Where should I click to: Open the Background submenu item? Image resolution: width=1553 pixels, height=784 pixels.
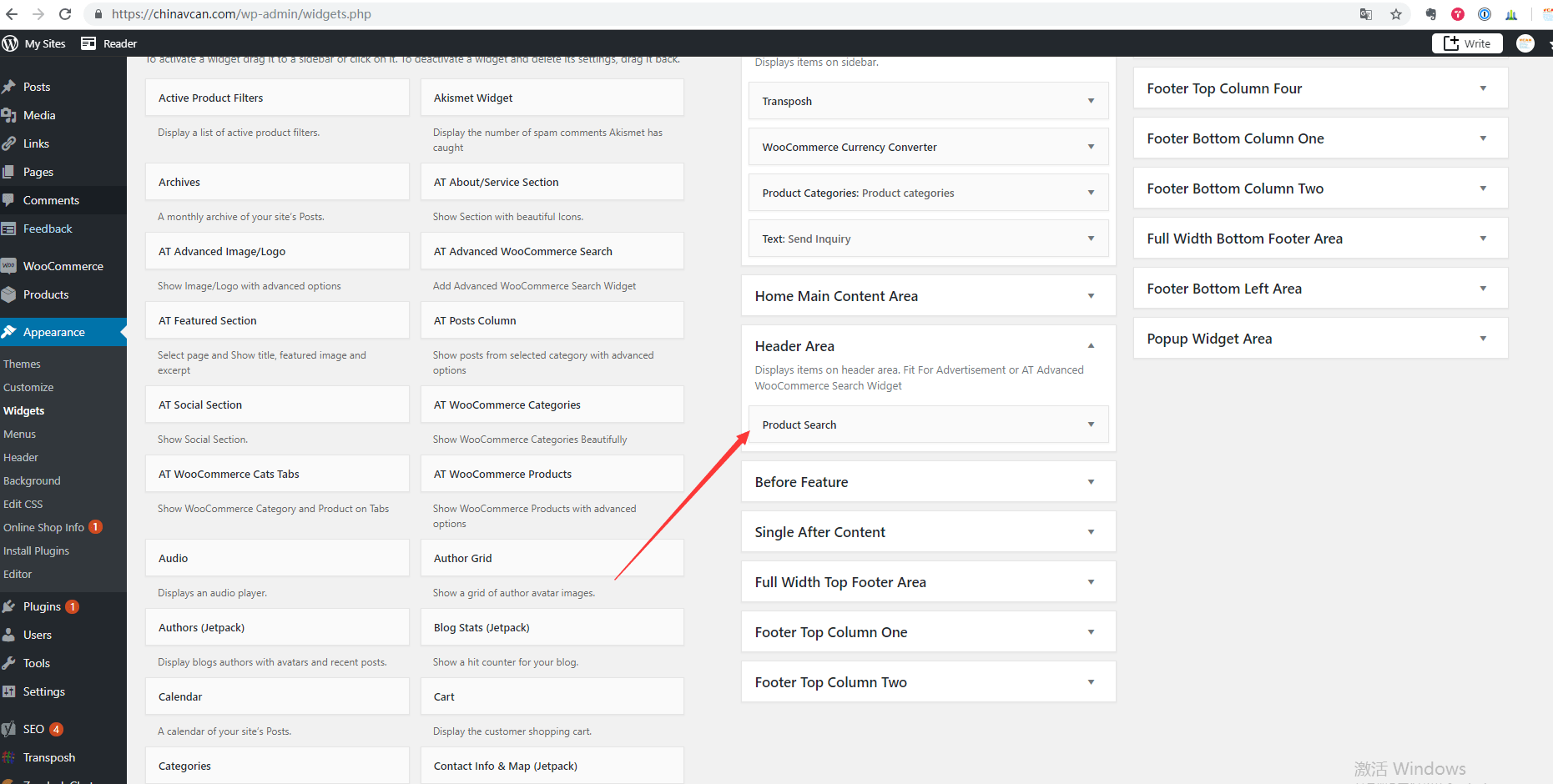coord(32,481)
